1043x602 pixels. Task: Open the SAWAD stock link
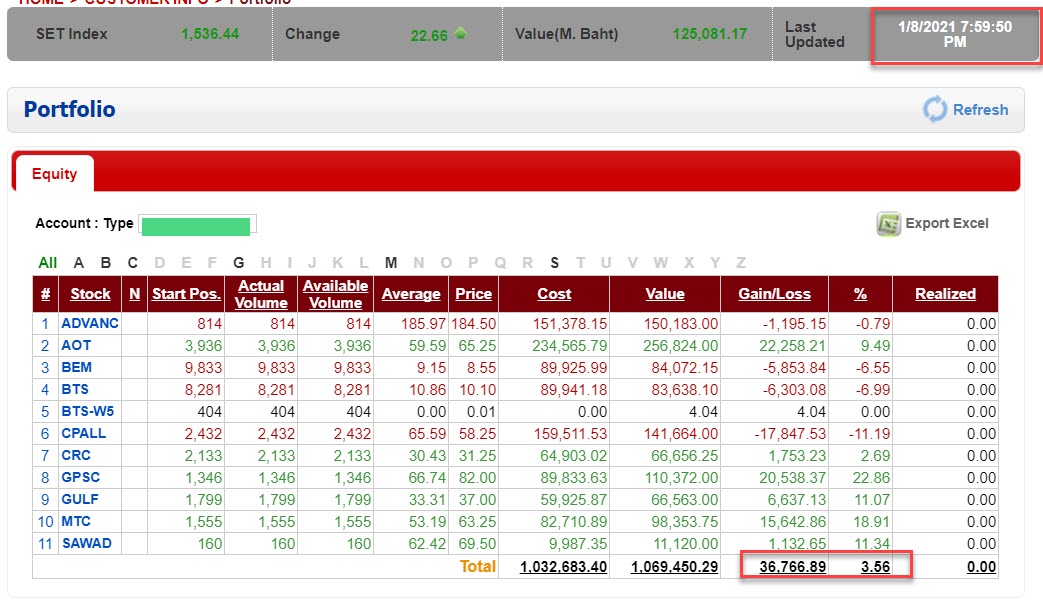86,543
